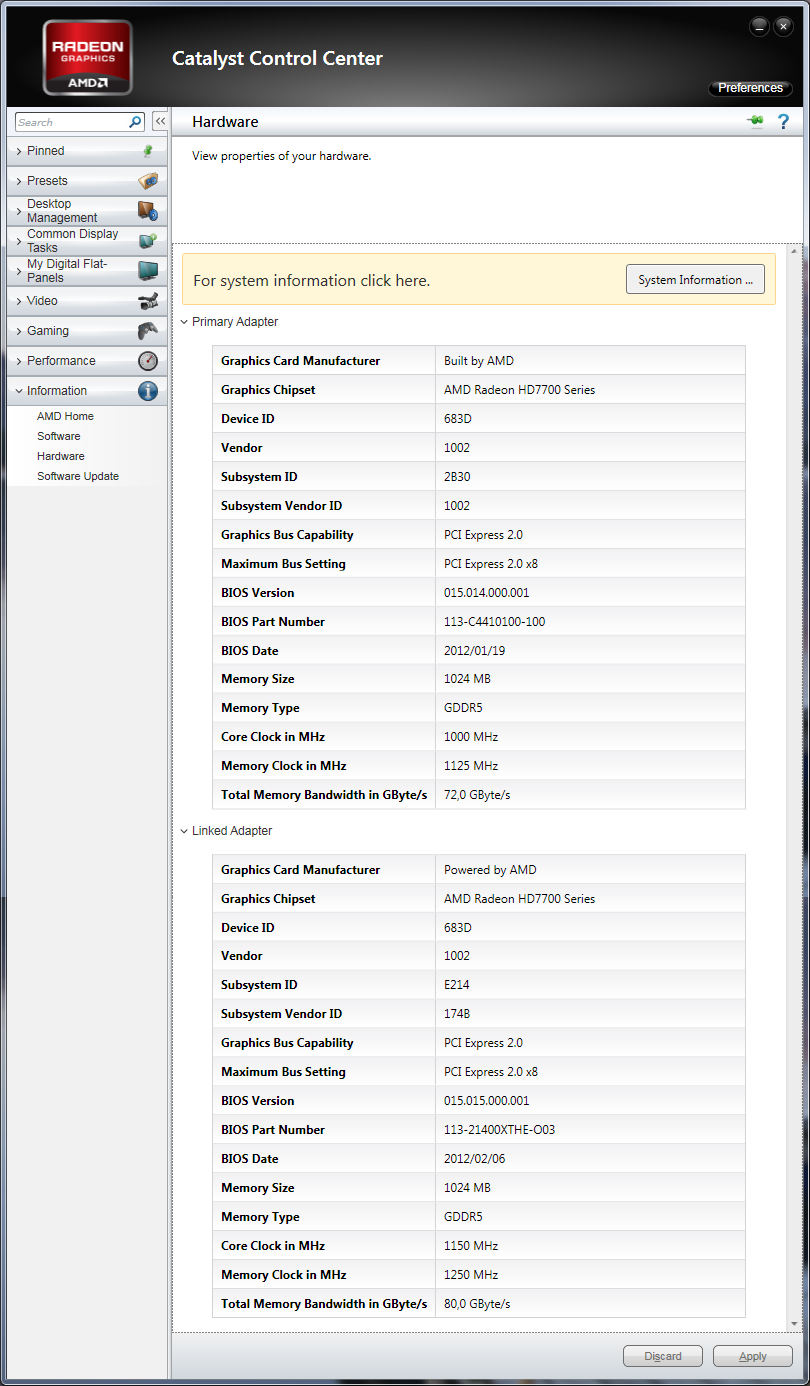Click the Desktop Management monitor icon

(148, 211)
